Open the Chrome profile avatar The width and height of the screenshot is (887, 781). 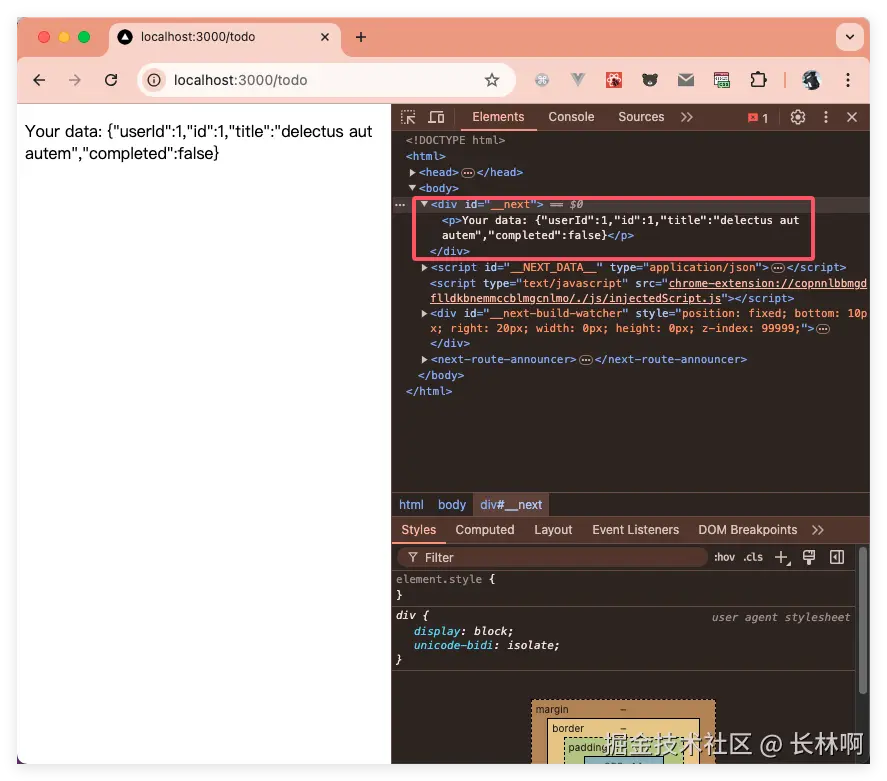pyautogui.click(x=811, y=80)
